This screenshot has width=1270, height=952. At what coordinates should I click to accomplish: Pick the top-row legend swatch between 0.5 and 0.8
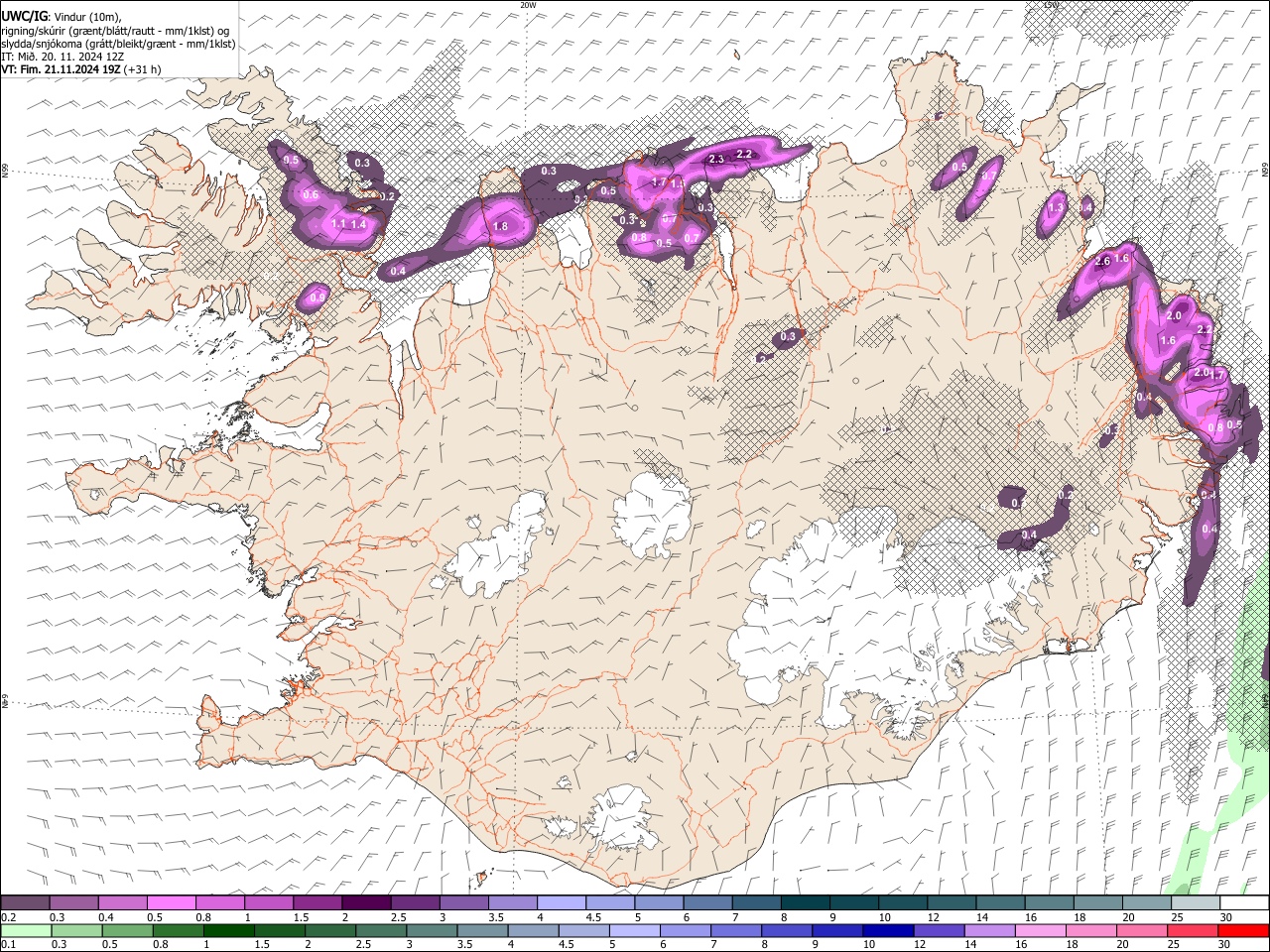coord(171,903)
